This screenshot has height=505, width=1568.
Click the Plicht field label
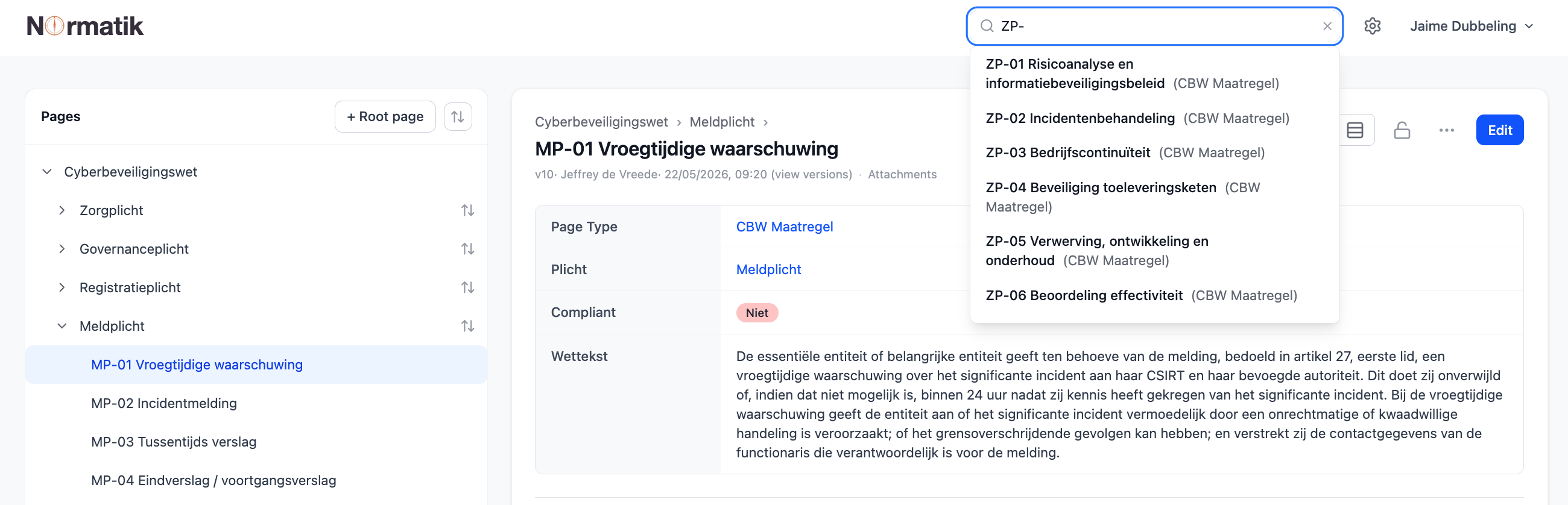tap(569, 270)
